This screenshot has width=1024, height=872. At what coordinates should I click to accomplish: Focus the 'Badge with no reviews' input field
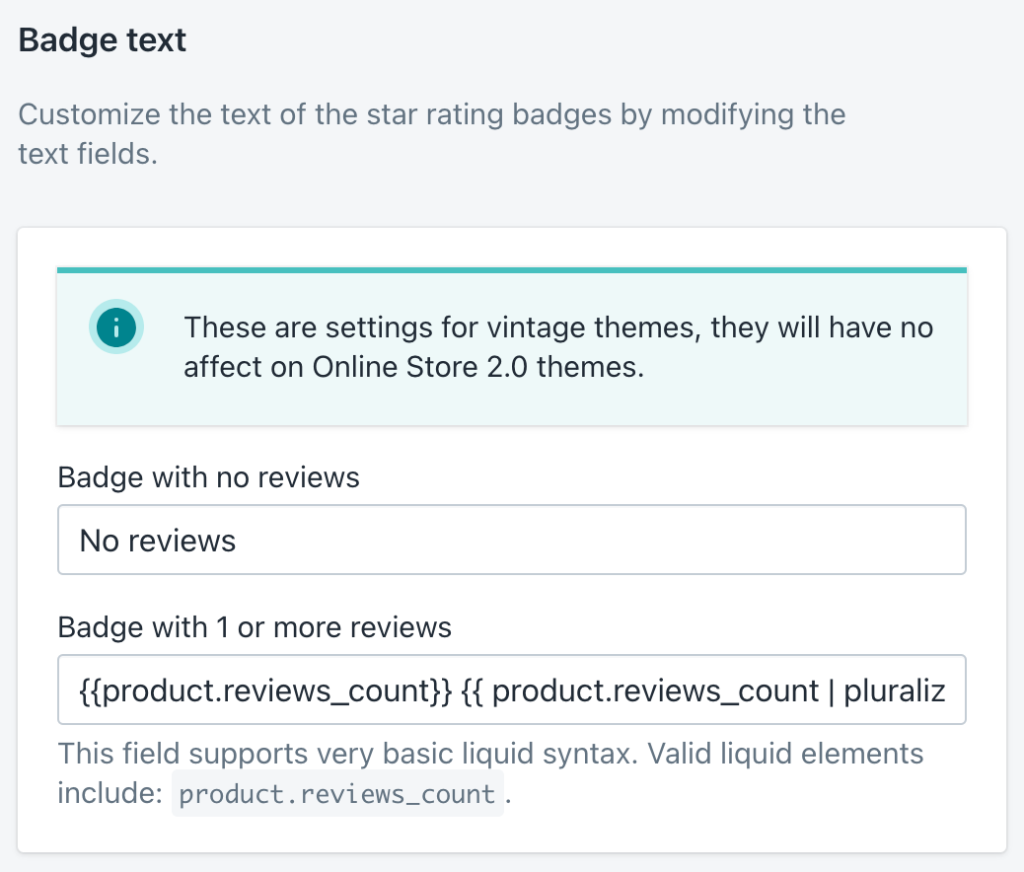coord(511,540)
